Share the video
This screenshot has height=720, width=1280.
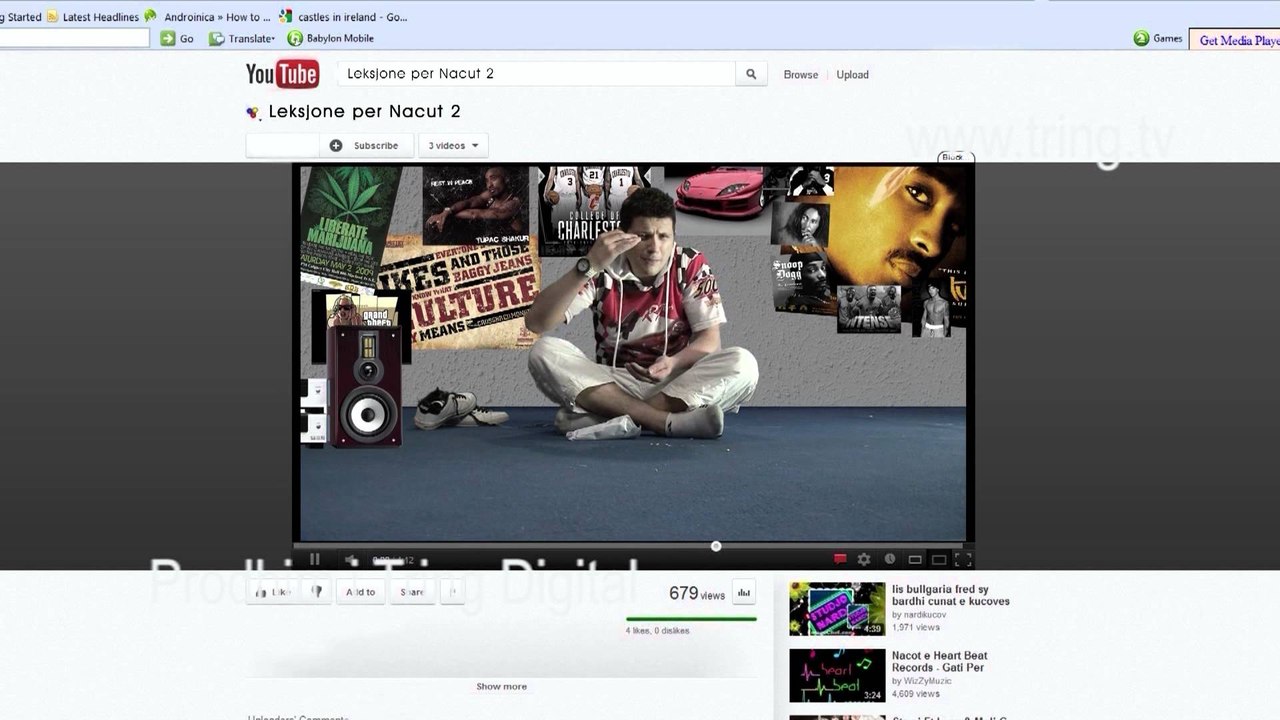click(x=412, y=592)
